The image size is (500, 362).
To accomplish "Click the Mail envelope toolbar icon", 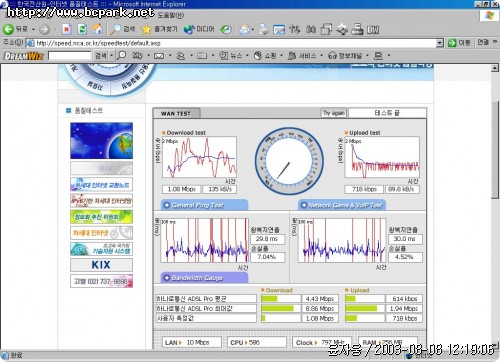I will pos(244,29).
